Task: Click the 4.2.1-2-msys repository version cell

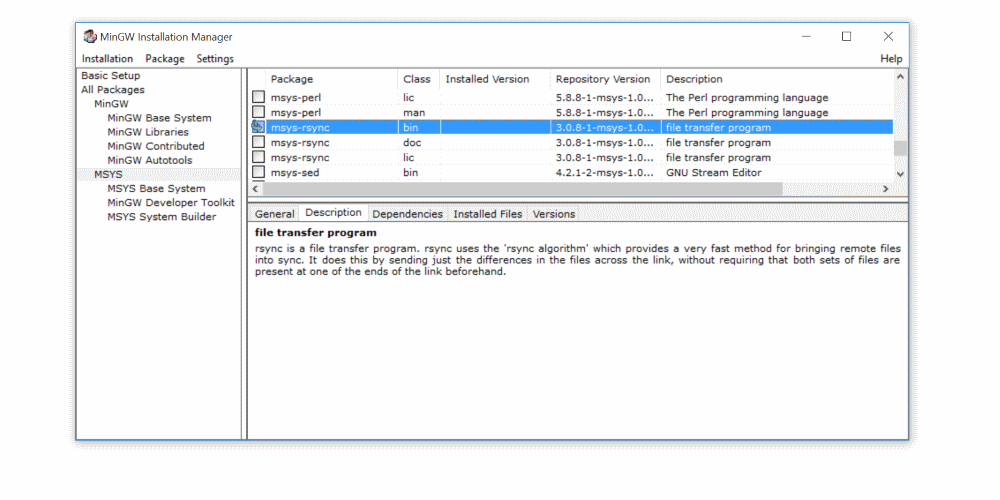Action: (605, 172)
